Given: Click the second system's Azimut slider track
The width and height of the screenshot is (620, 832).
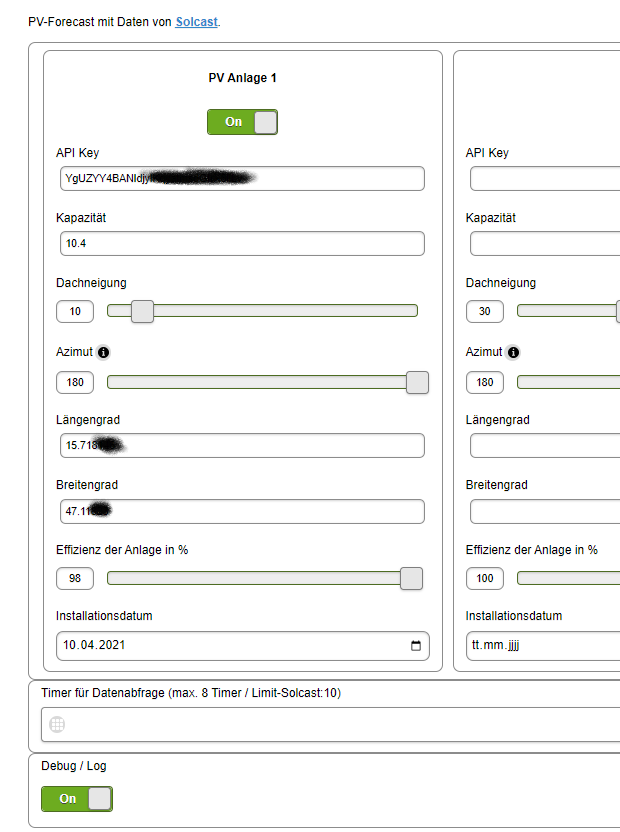Looking at the screenshot, I should [x=569, y=382].
